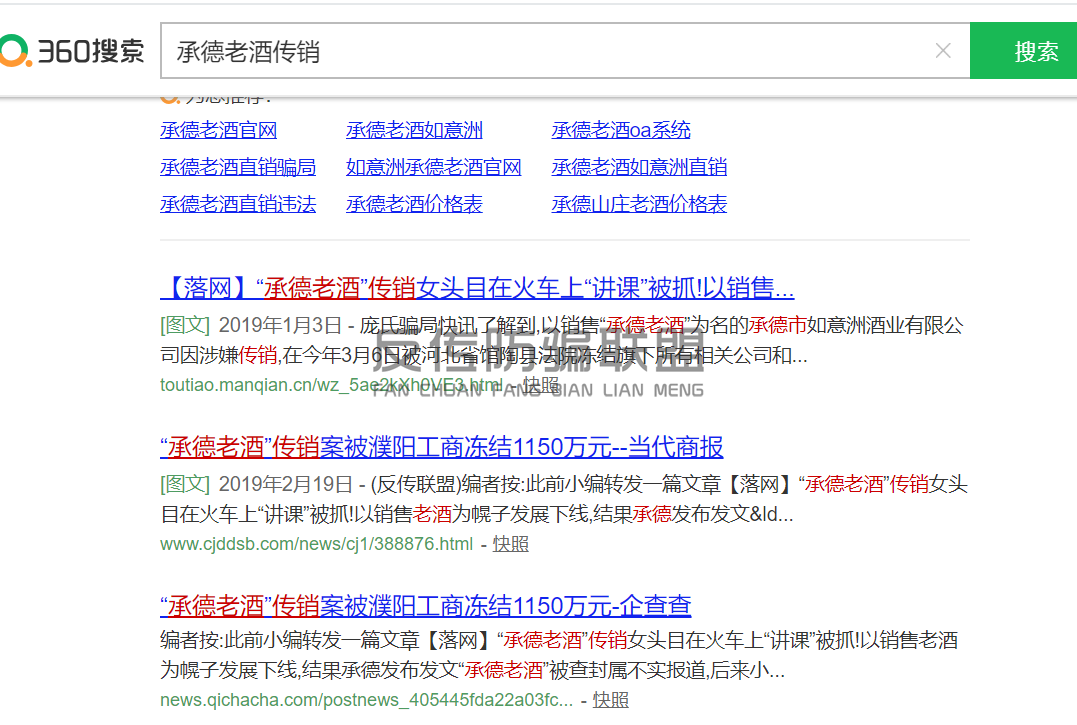
Task: View 快照 for the cjddsb.com result
Action: 510,544
